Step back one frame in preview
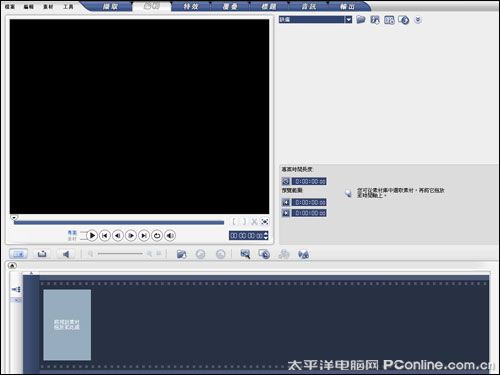 click(x=118, y=236)
